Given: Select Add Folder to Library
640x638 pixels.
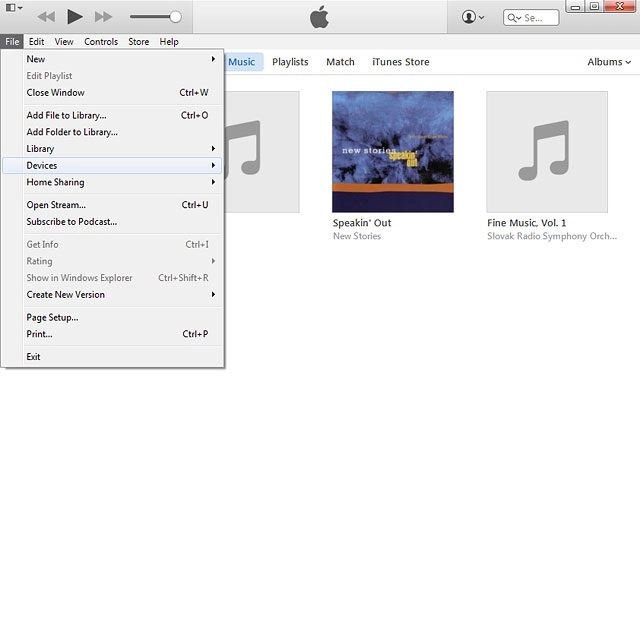Looking at the screenshot, I should tap(112, 132).
